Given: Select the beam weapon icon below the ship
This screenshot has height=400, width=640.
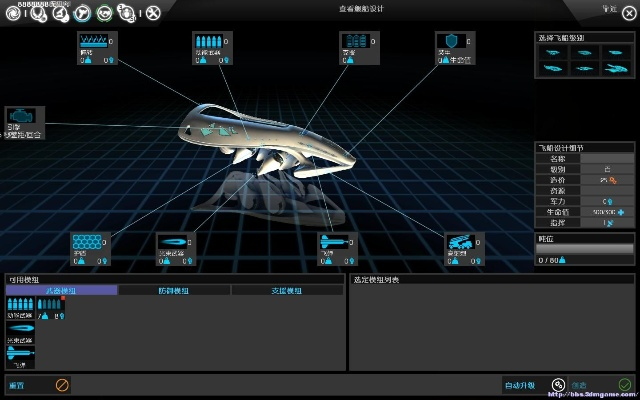Looking at the screenshot, I should click(x=171, y=243).
